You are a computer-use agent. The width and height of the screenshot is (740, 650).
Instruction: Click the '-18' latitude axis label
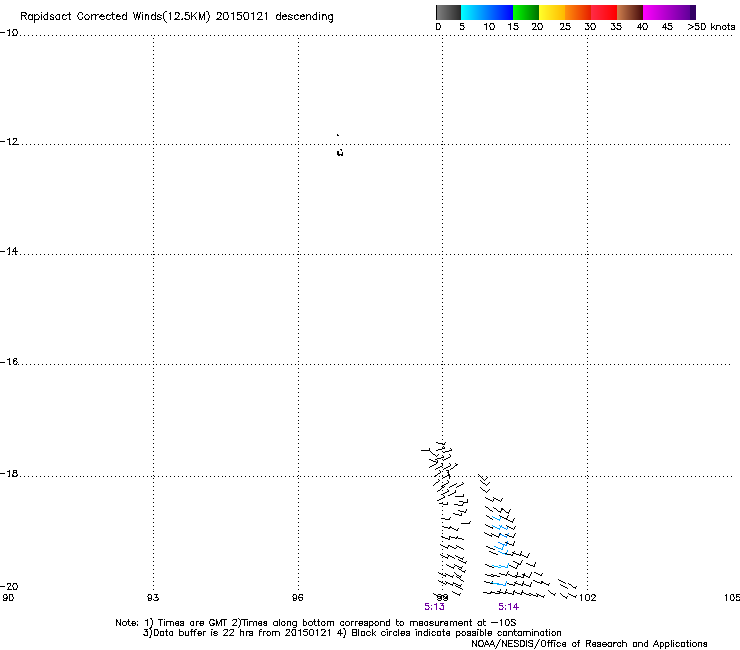tap(9, 473)
